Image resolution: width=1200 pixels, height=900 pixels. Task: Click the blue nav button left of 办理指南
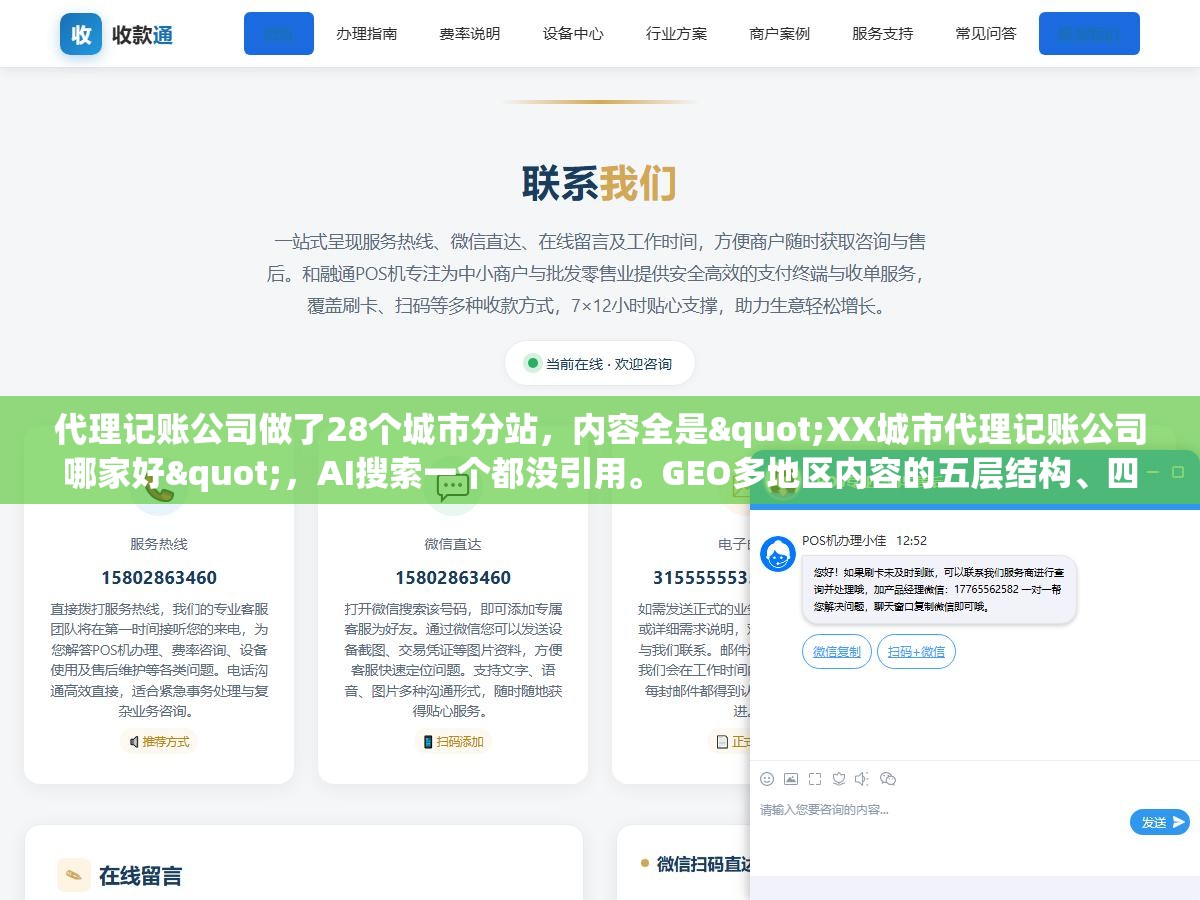[279, 34]
